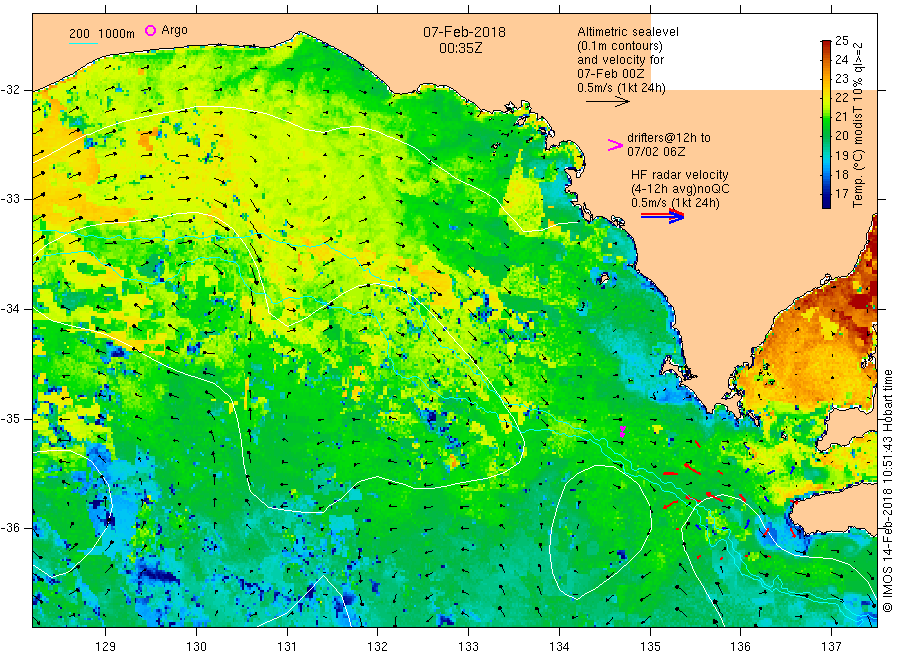Select the 'HF radar velocity' legend text
Viewport: 900px width, 660px height.
point(680,174)
